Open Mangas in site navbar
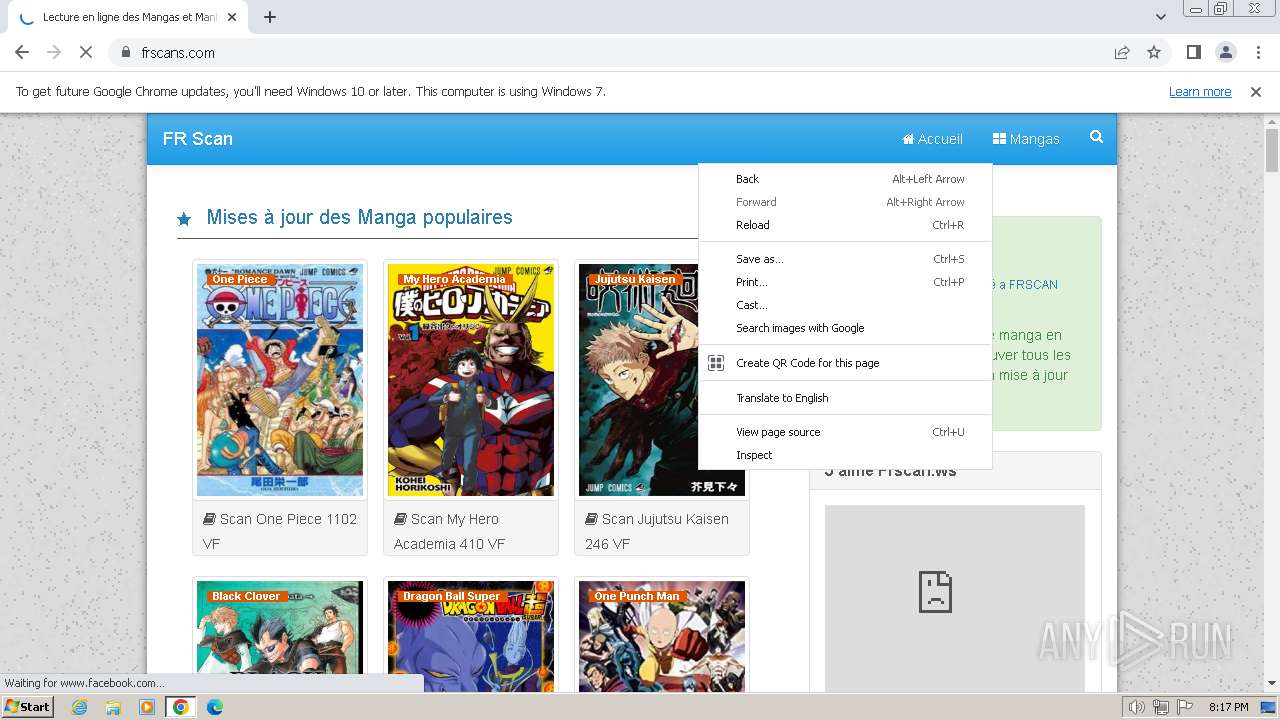 tap(1026, 139)
